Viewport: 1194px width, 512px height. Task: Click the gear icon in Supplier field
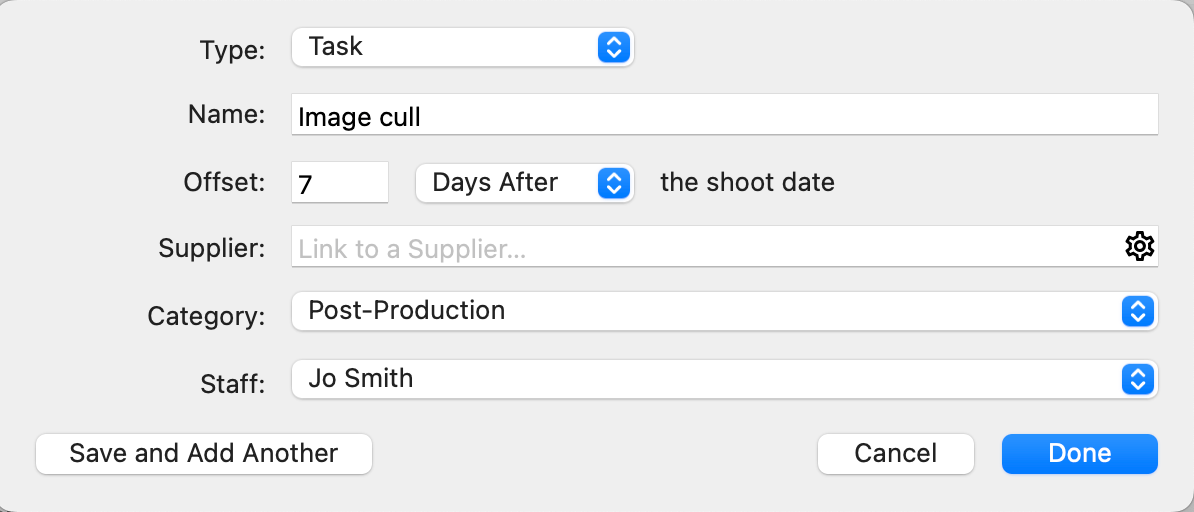pos(1139,247)
